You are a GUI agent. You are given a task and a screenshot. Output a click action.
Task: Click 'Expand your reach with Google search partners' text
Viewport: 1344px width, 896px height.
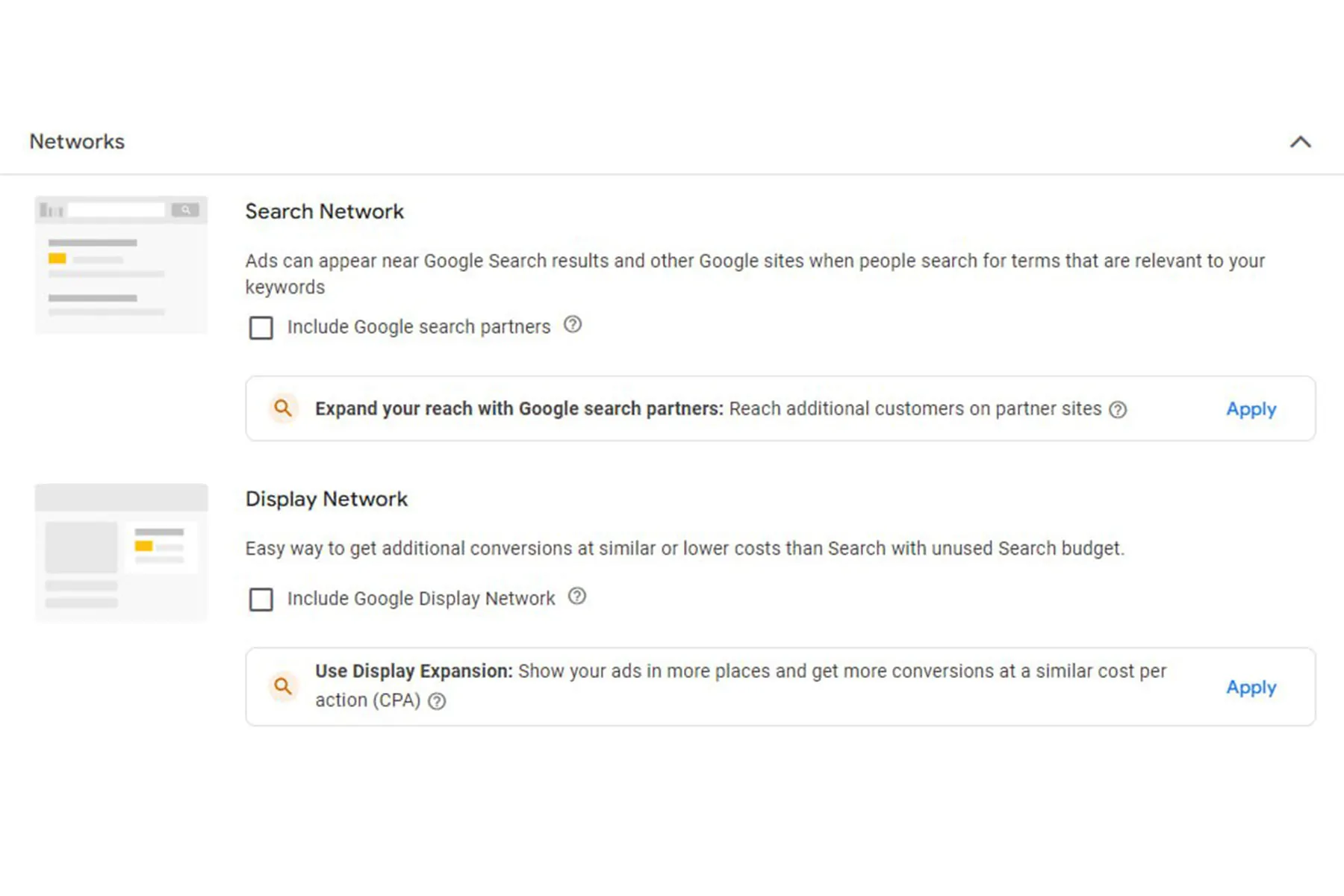coord(519,409)
